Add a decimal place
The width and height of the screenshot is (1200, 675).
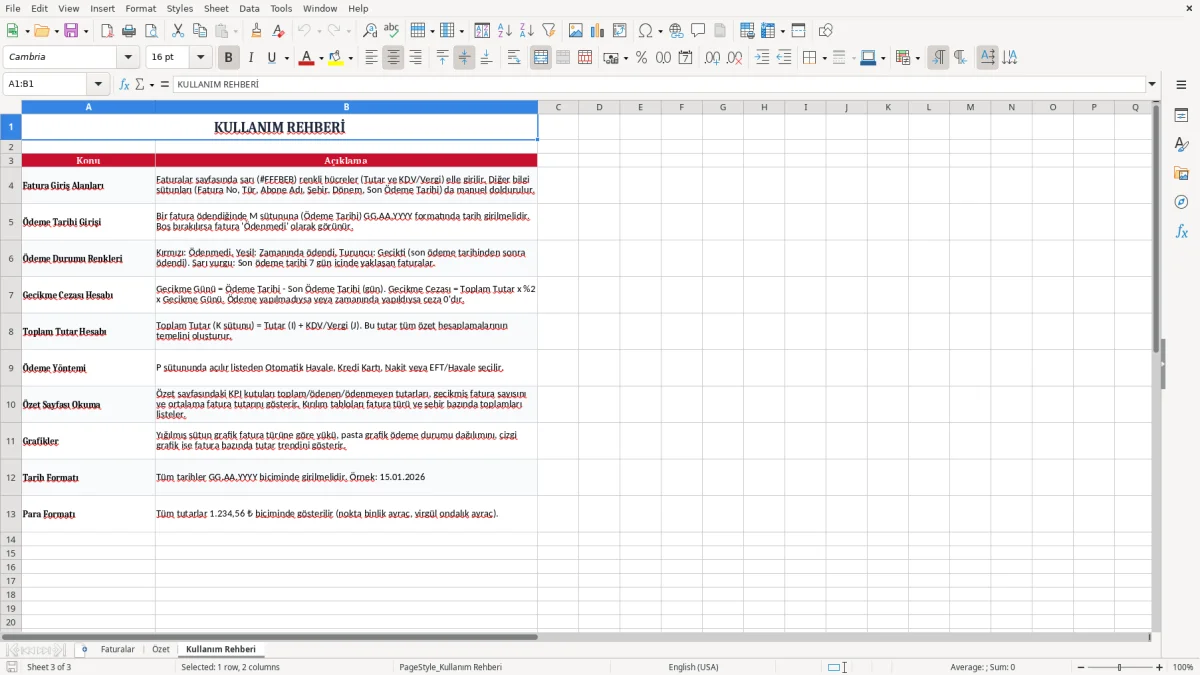[712, 58]
